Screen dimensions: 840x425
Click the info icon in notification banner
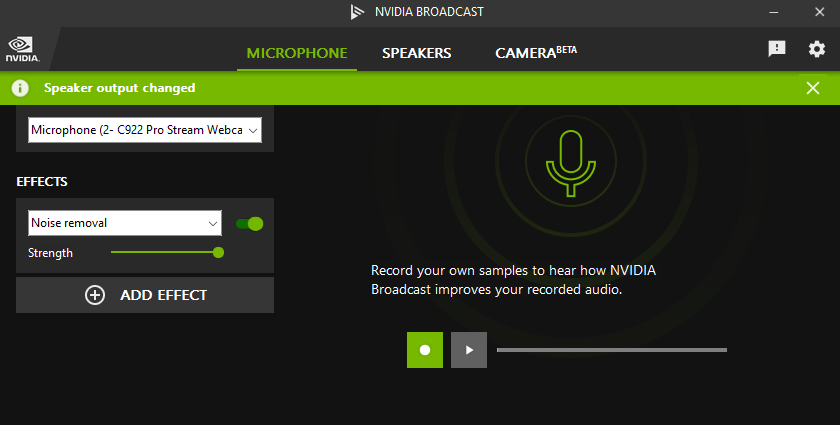tap(20, 88)
